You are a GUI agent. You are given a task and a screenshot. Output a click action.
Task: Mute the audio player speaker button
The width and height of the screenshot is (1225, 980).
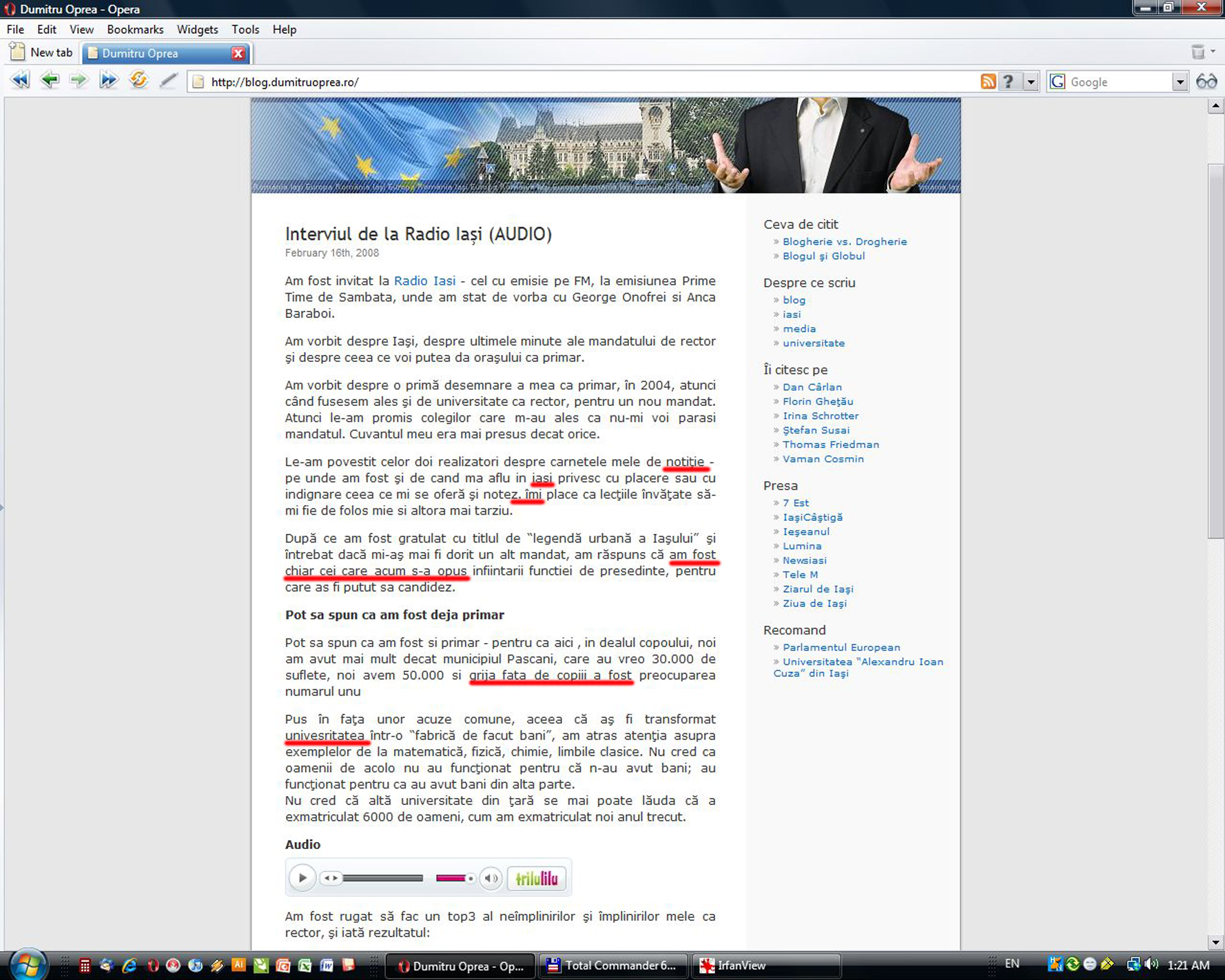491,878
